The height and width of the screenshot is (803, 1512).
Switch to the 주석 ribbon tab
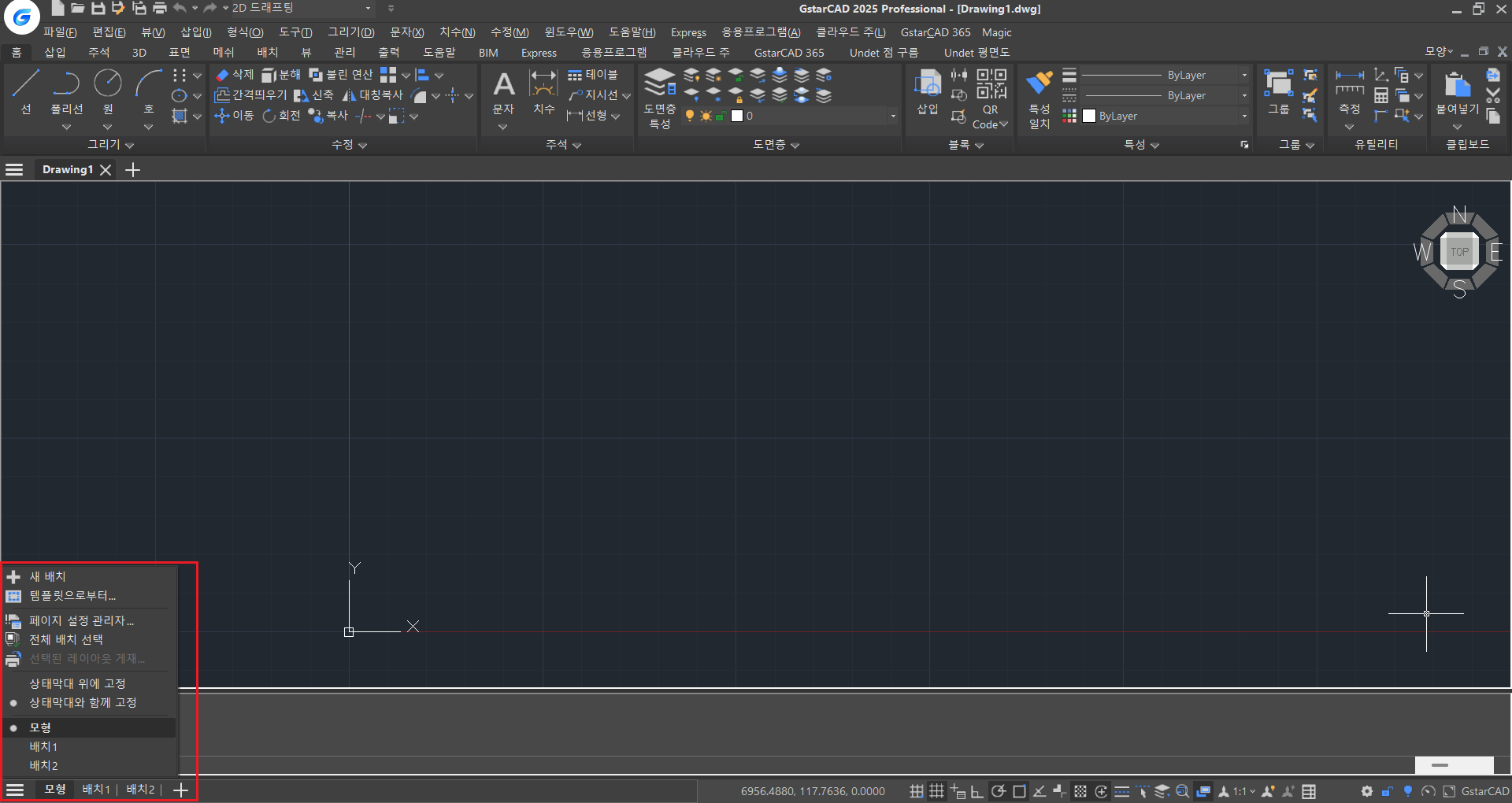click(98, 53)
